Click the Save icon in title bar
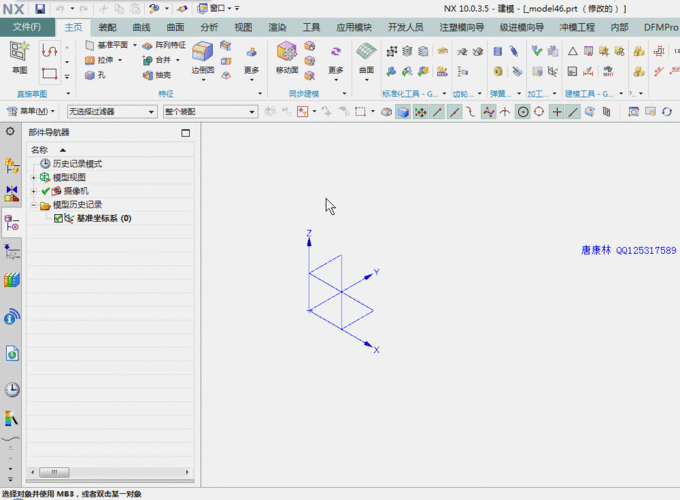 coord(40,8)
